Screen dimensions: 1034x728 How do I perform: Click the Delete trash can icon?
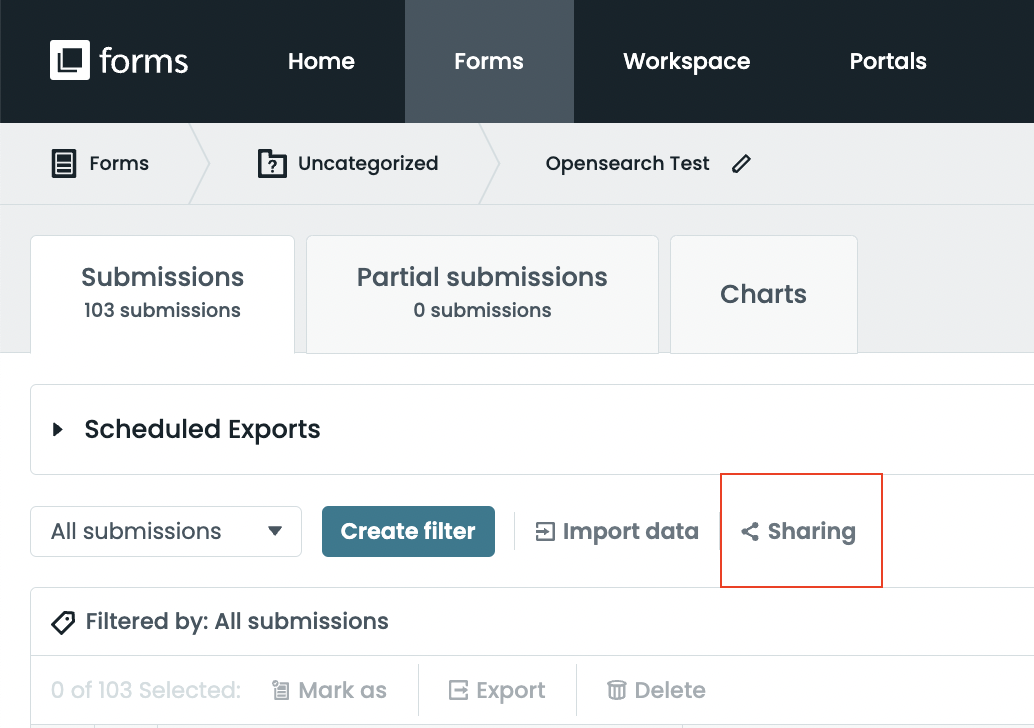tap(617, 690)
